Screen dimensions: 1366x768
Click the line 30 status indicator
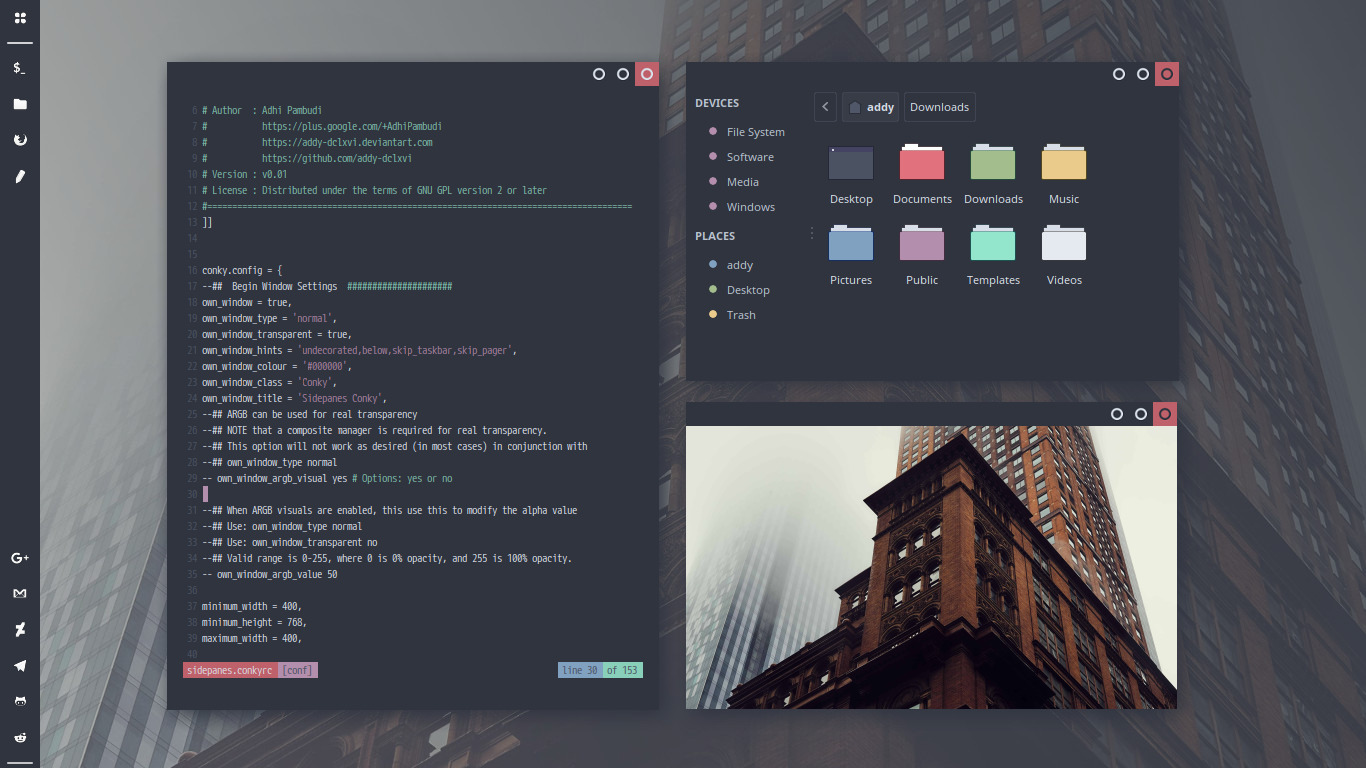point(580,670)
